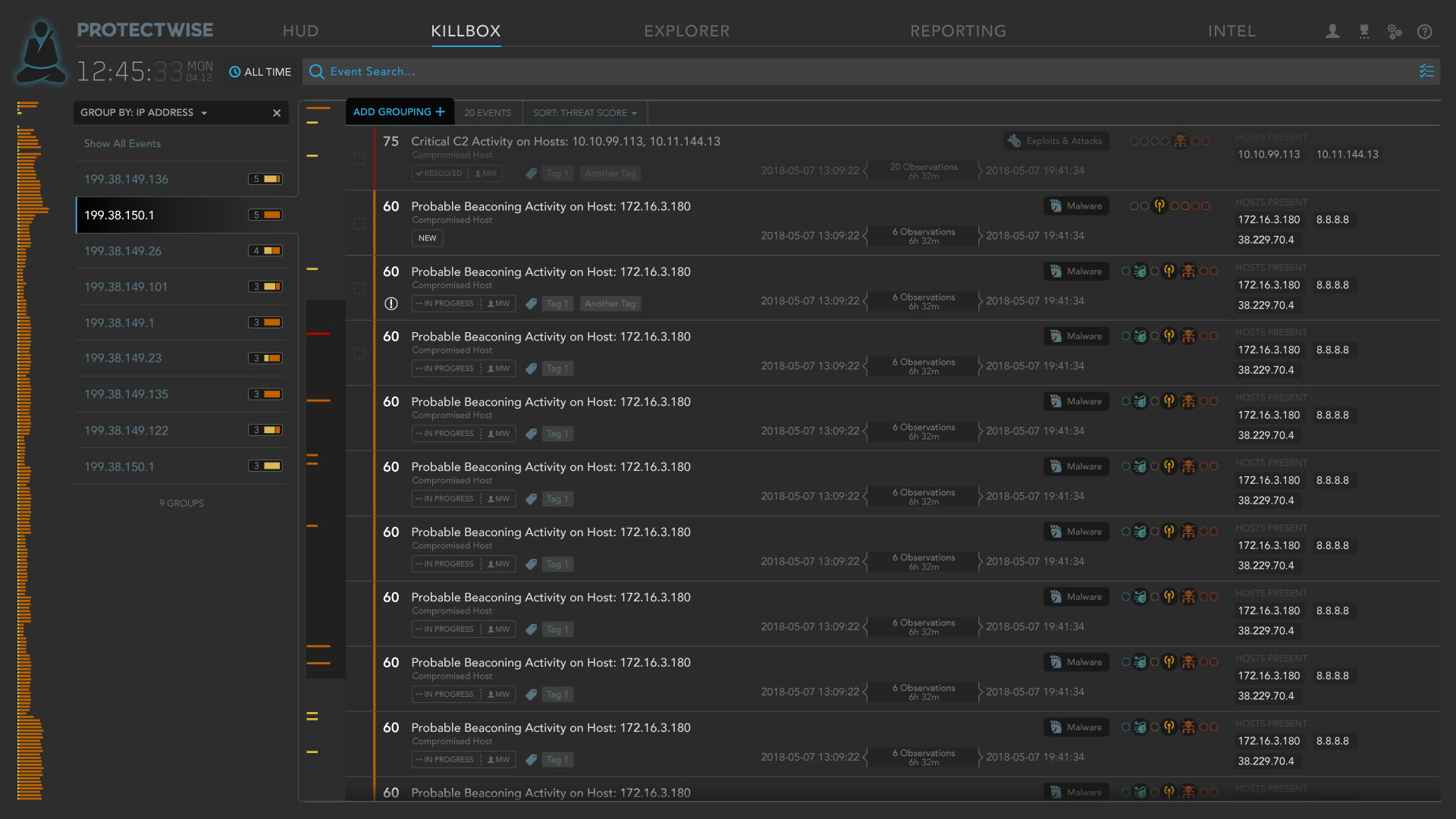Click the clock icon beside ALL TIME
Viewport: 1456px width, 819px height.
click(235, 72)
